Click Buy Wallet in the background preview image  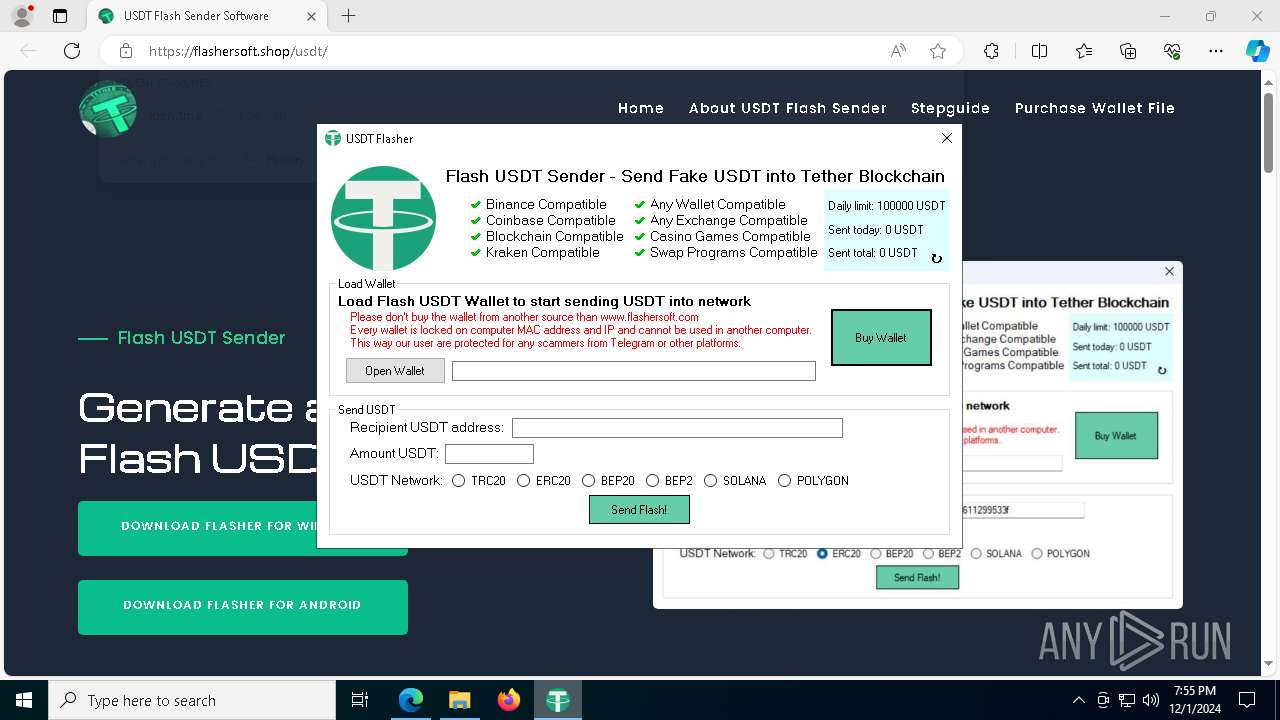1116,436
